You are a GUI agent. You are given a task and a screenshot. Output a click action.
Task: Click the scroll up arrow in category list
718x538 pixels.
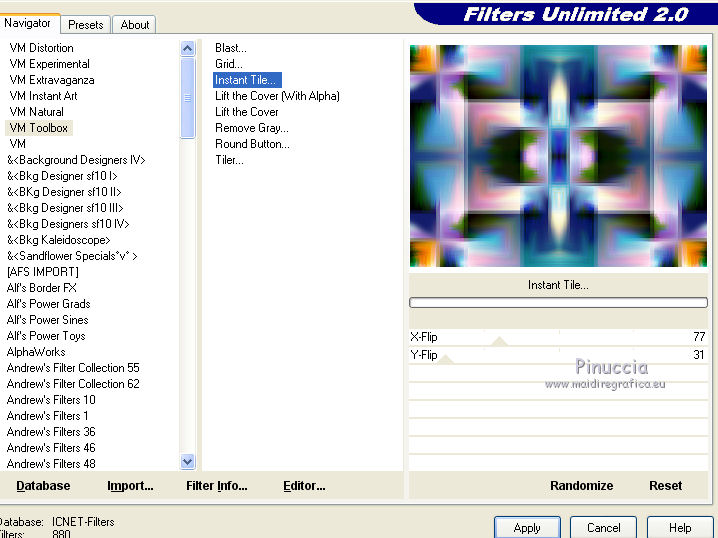[188, 49]
